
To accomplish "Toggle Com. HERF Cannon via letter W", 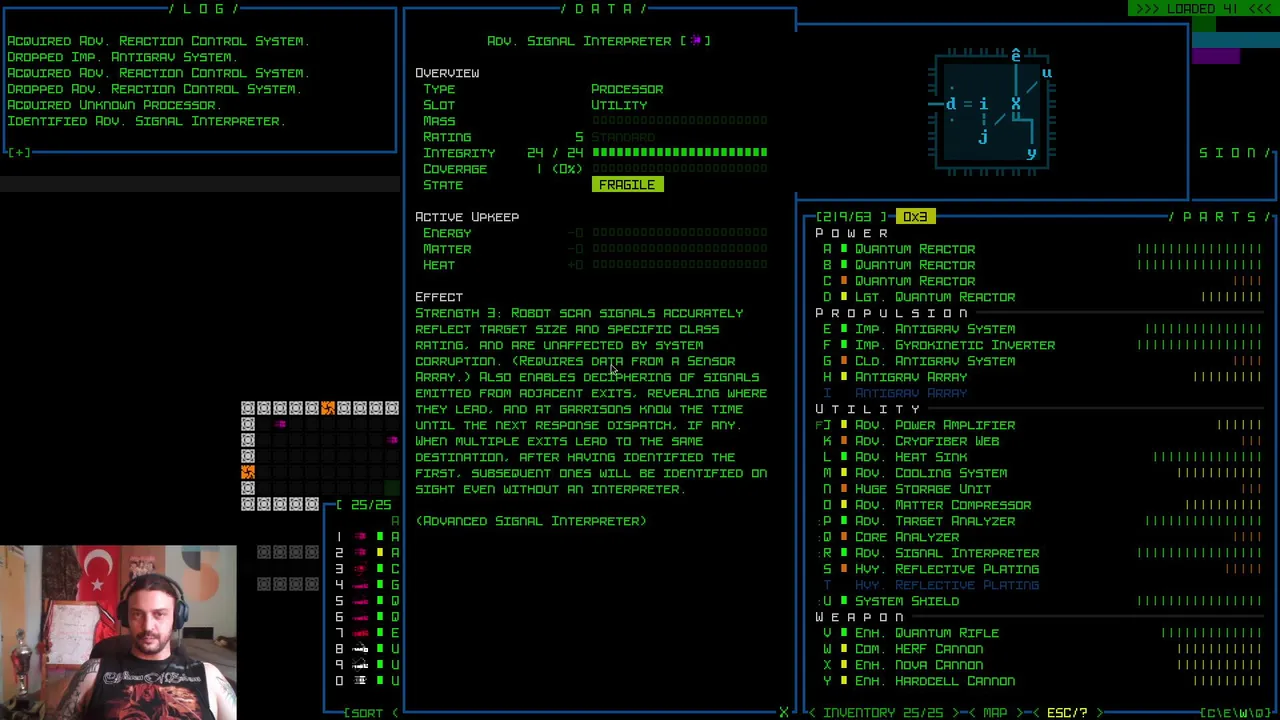I will click(827, 649).
